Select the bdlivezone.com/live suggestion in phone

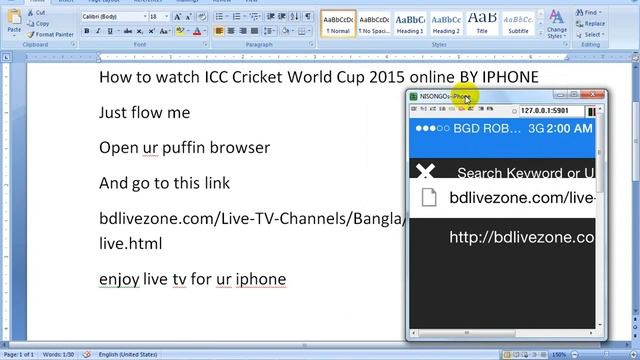(x=502, y=198)
